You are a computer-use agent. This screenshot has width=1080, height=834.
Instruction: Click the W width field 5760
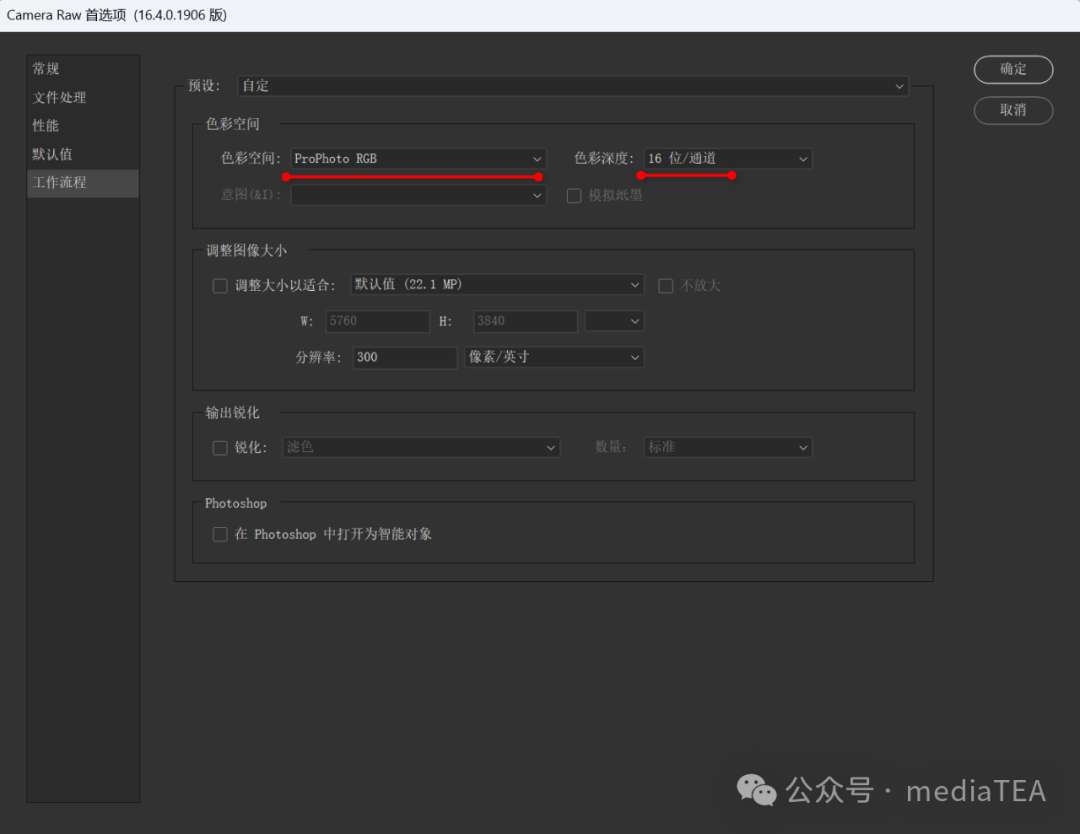(377, 321)
